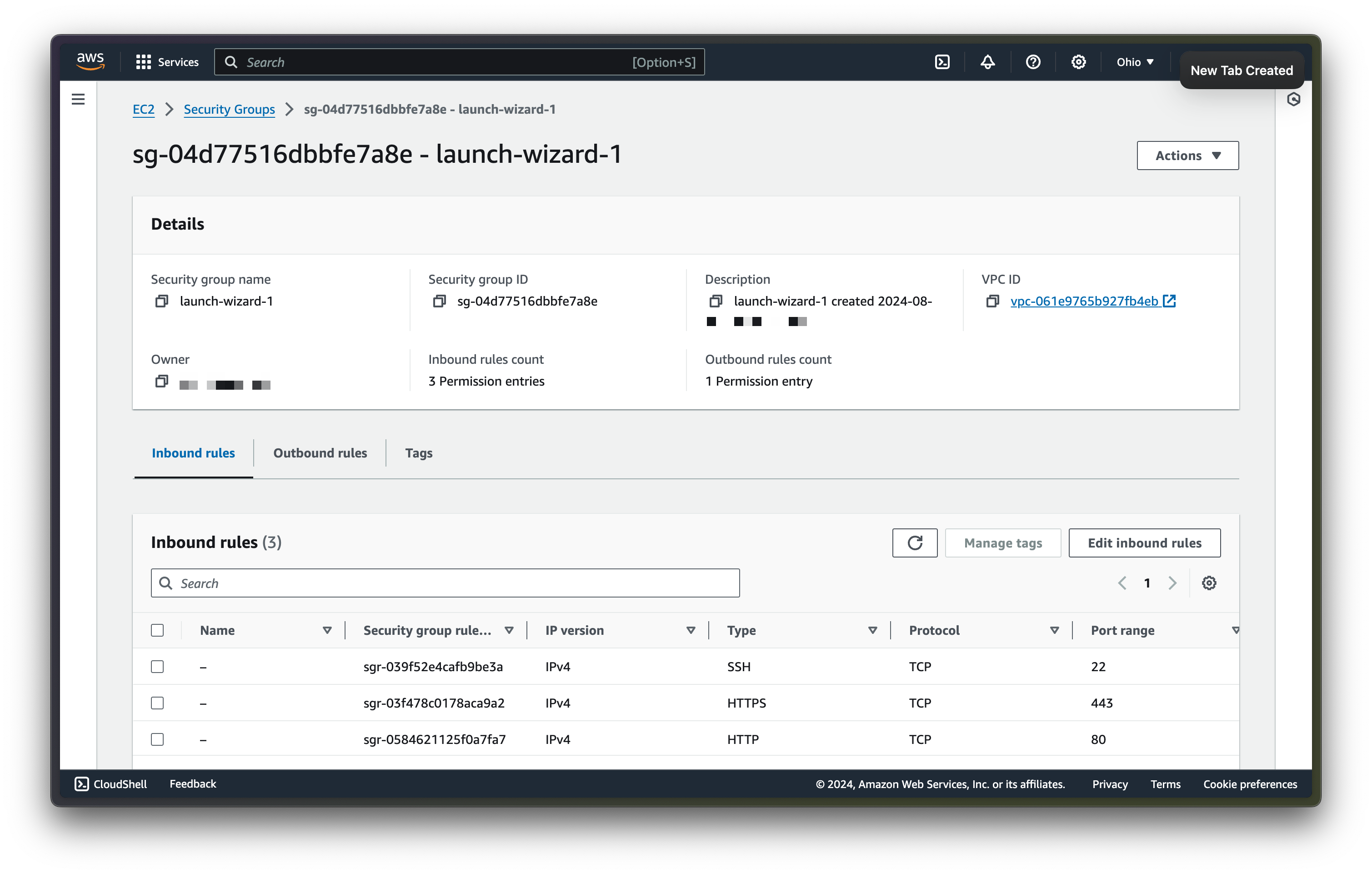Check the SSH rule sgr-039f52e4cafb9be3a
Screen dimensions: 1372x874
(x=157, y=666)
